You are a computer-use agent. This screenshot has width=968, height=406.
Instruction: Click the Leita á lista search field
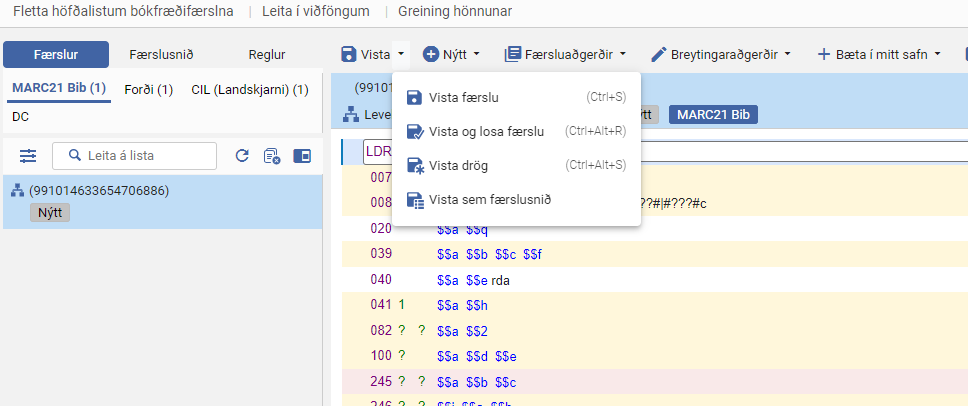135,156
